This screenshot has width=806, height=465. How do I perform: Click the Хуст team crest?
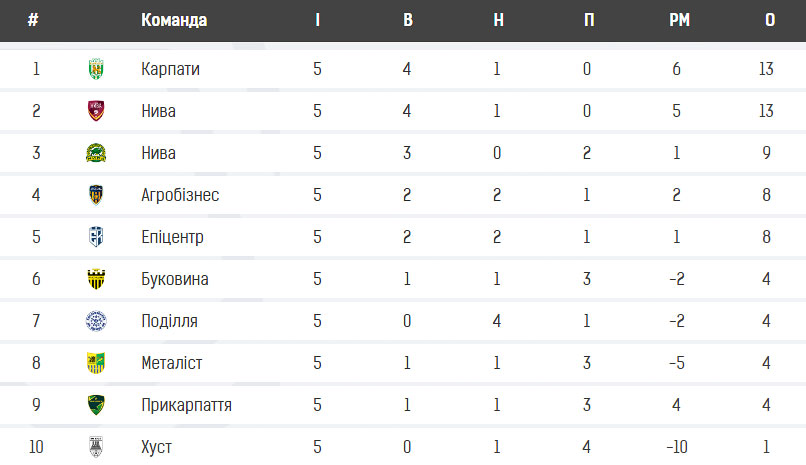96,447
